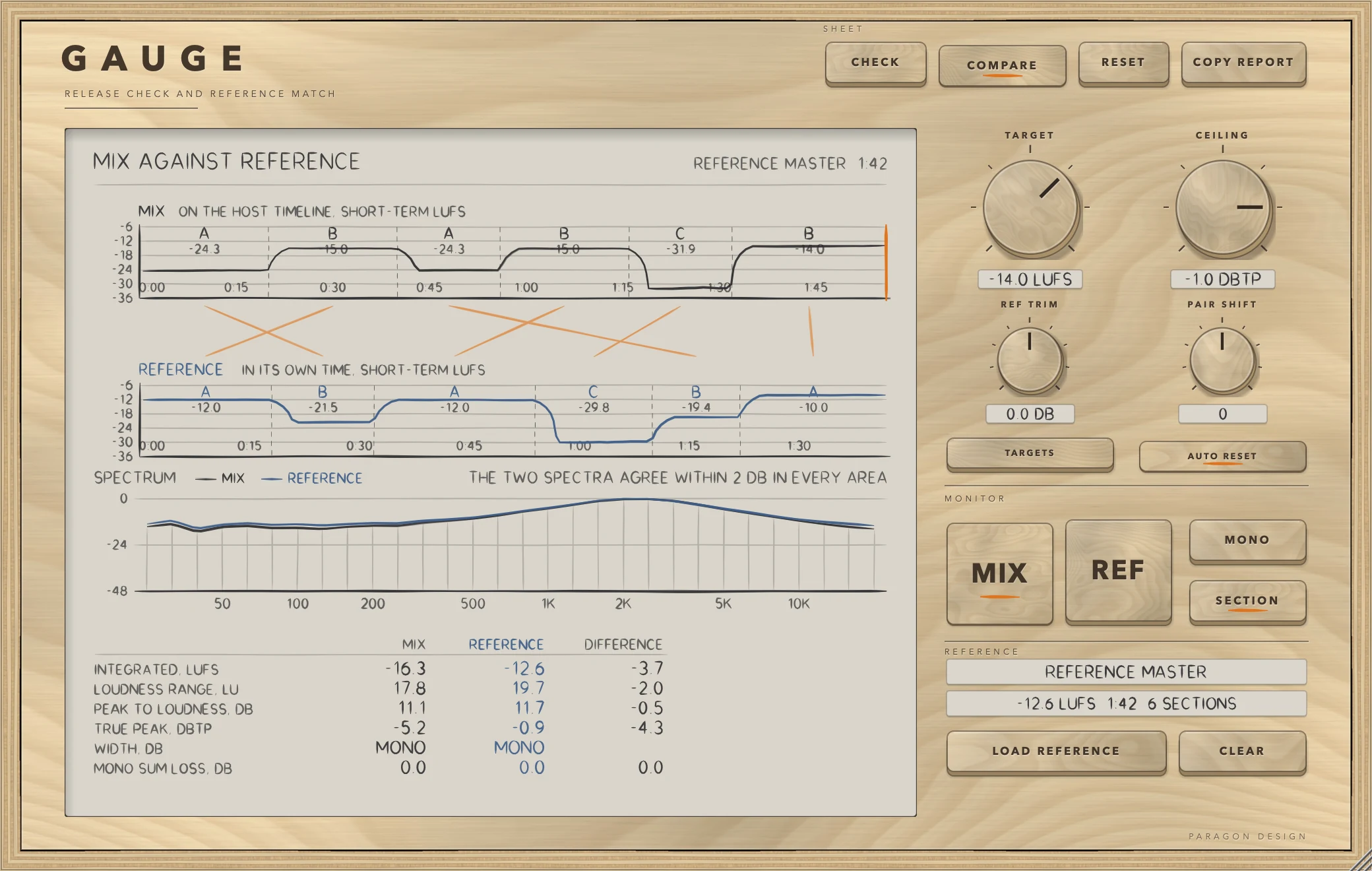
Task: Click true peak difference -4.3
Action: 646,728
